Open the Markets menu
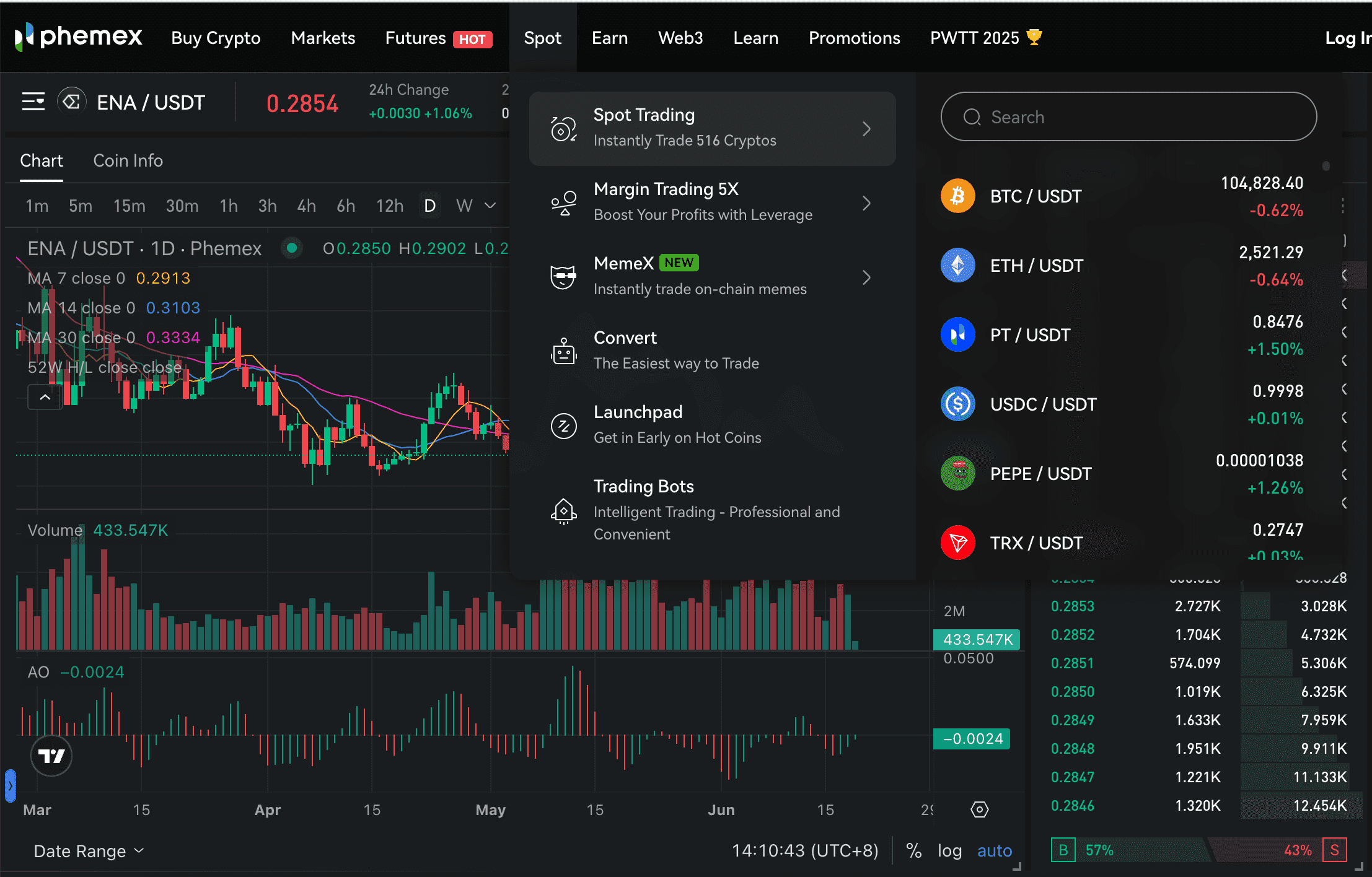Image resolution: width=1372 pixels, height=877 pixels. click(x=323, y=38)
